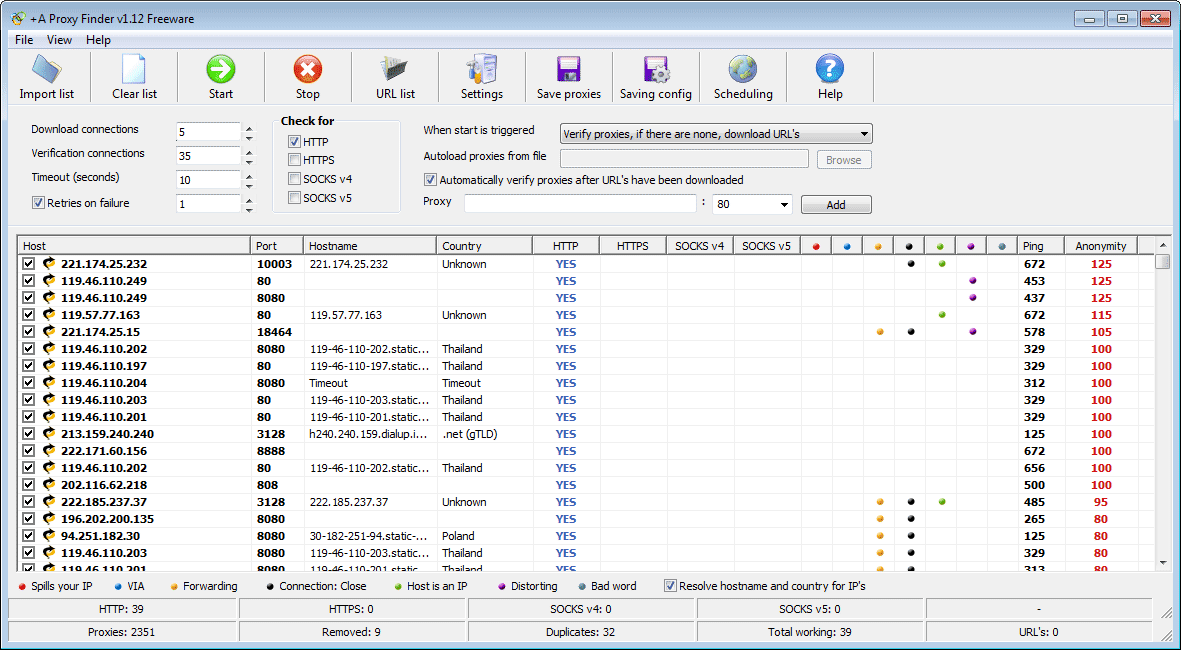The width and height of the screenshot is (1181, 650).
Task: Click the HTTPS column header
Action: (x=633, y=246)
